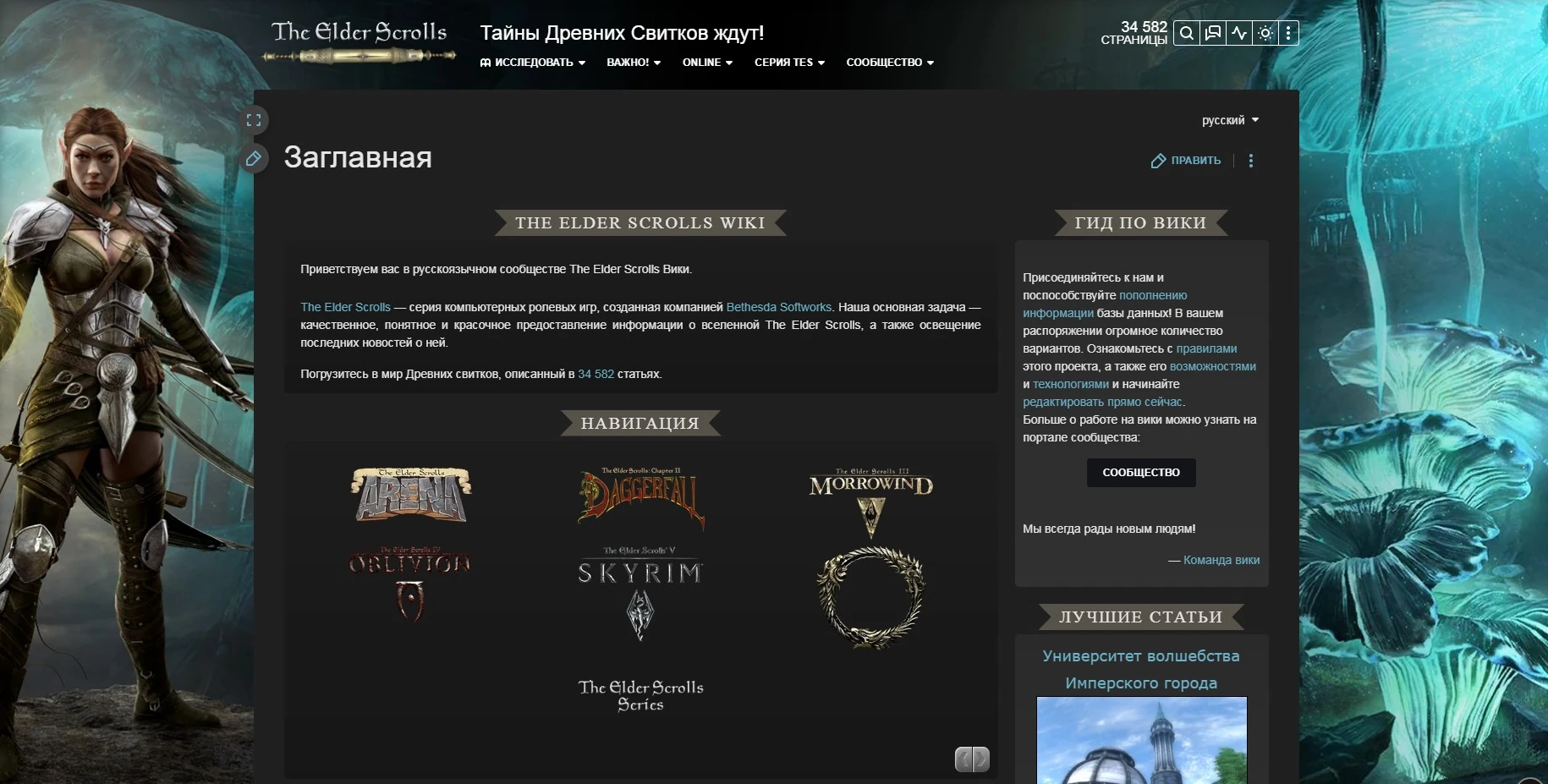Open the 34 582 articles link

596,374
